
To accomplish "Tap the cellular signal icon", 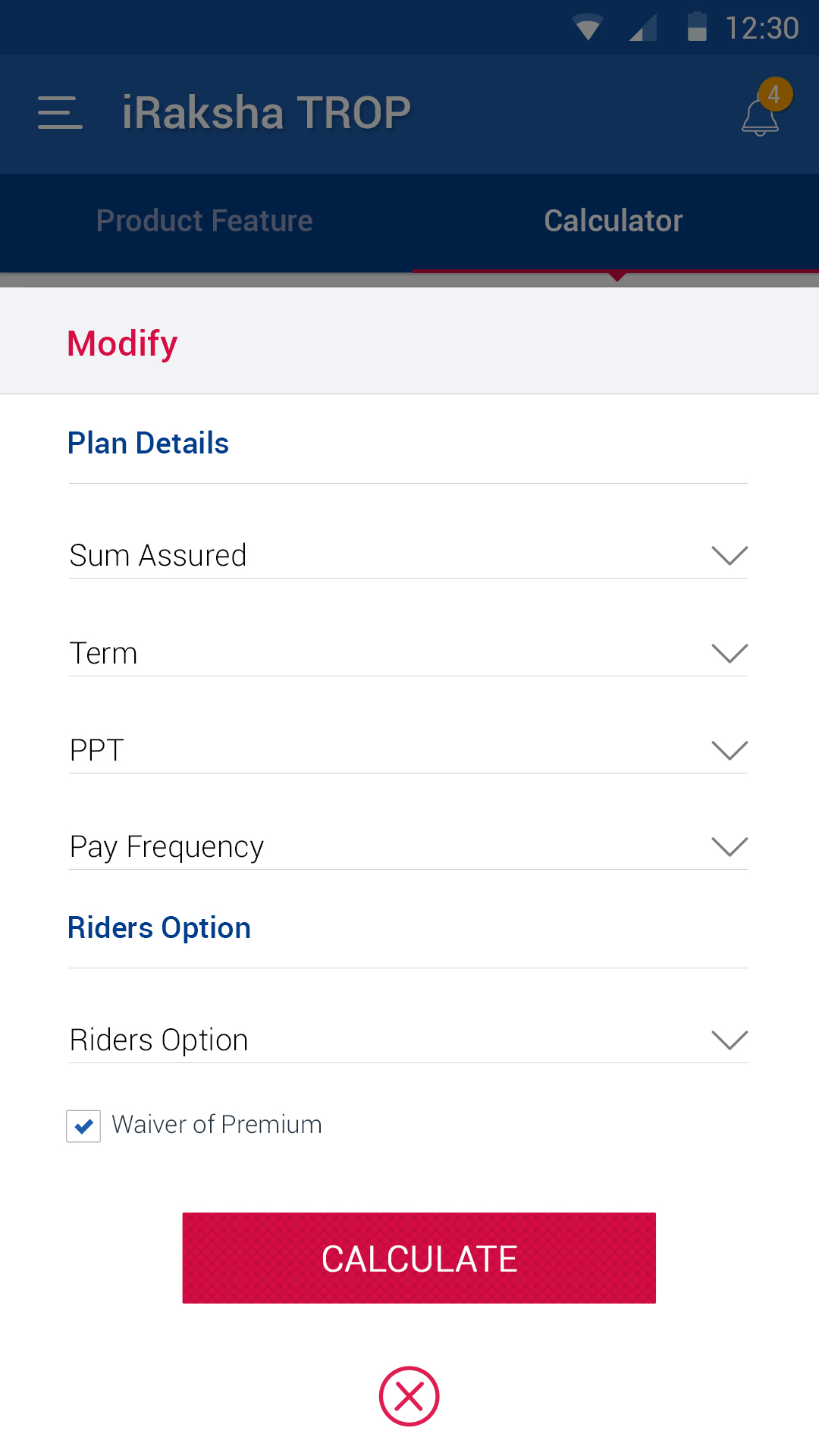I will 643,28.
